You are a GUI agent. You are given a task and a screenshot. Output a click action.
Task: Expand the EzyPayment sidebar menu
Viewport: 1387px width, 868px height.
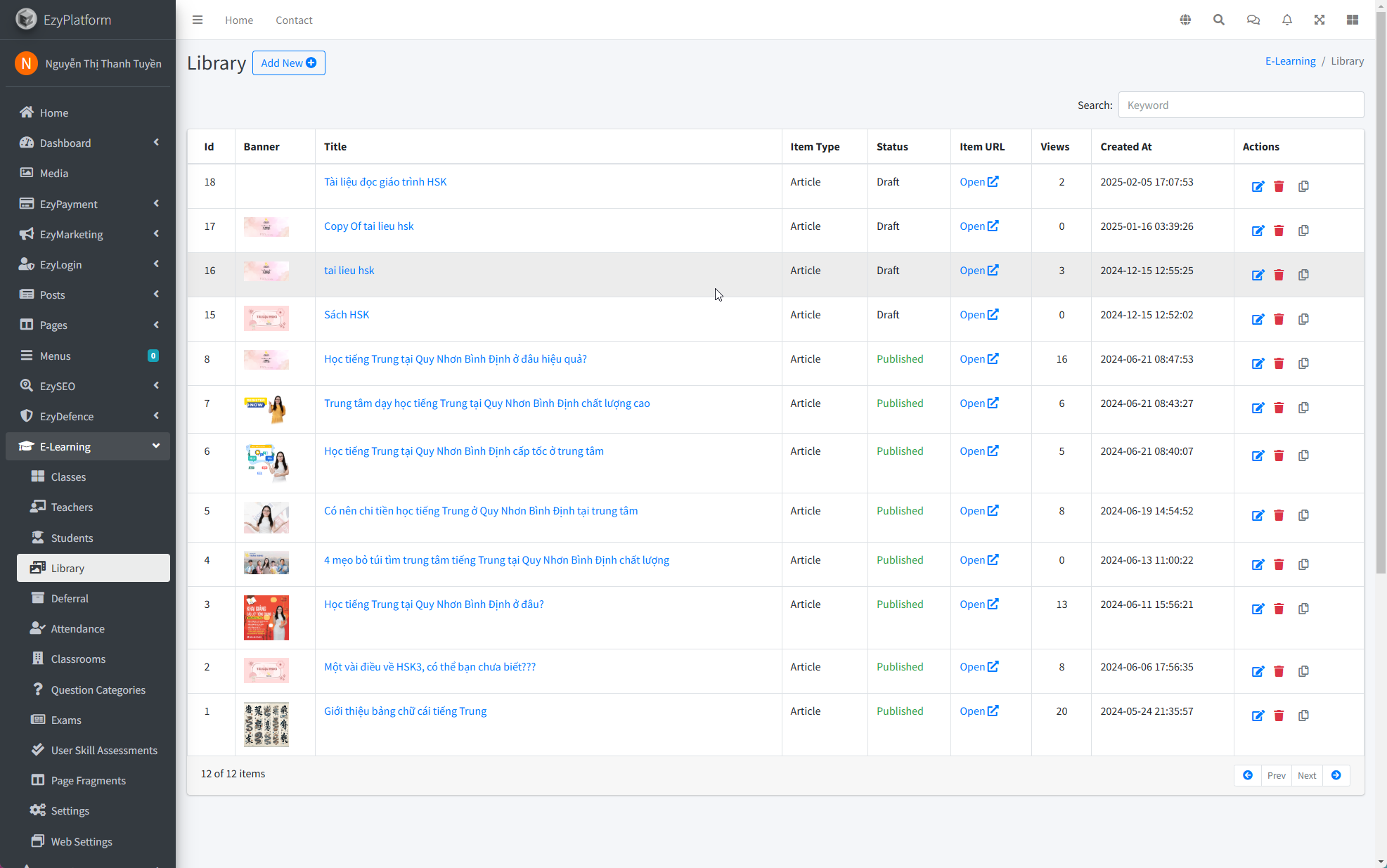(88, 204)
